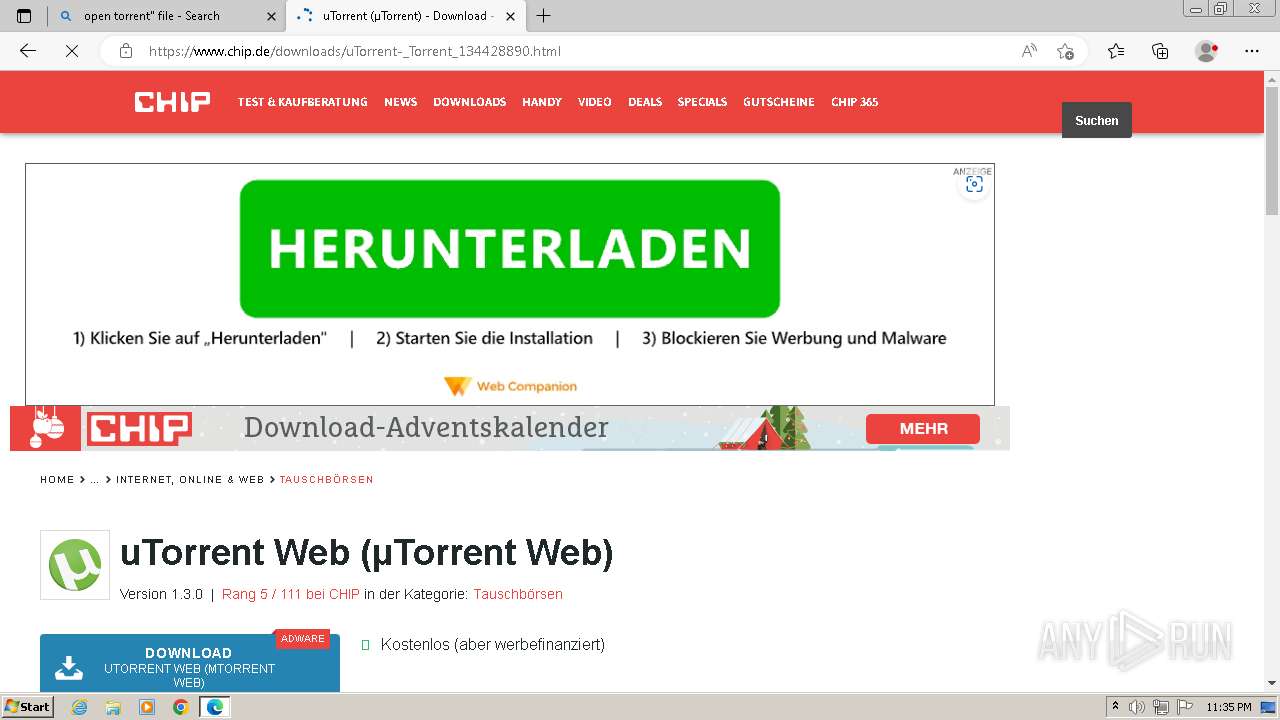
Task: Click the green Herunterladen ad button
Action: tap(510, 249)
